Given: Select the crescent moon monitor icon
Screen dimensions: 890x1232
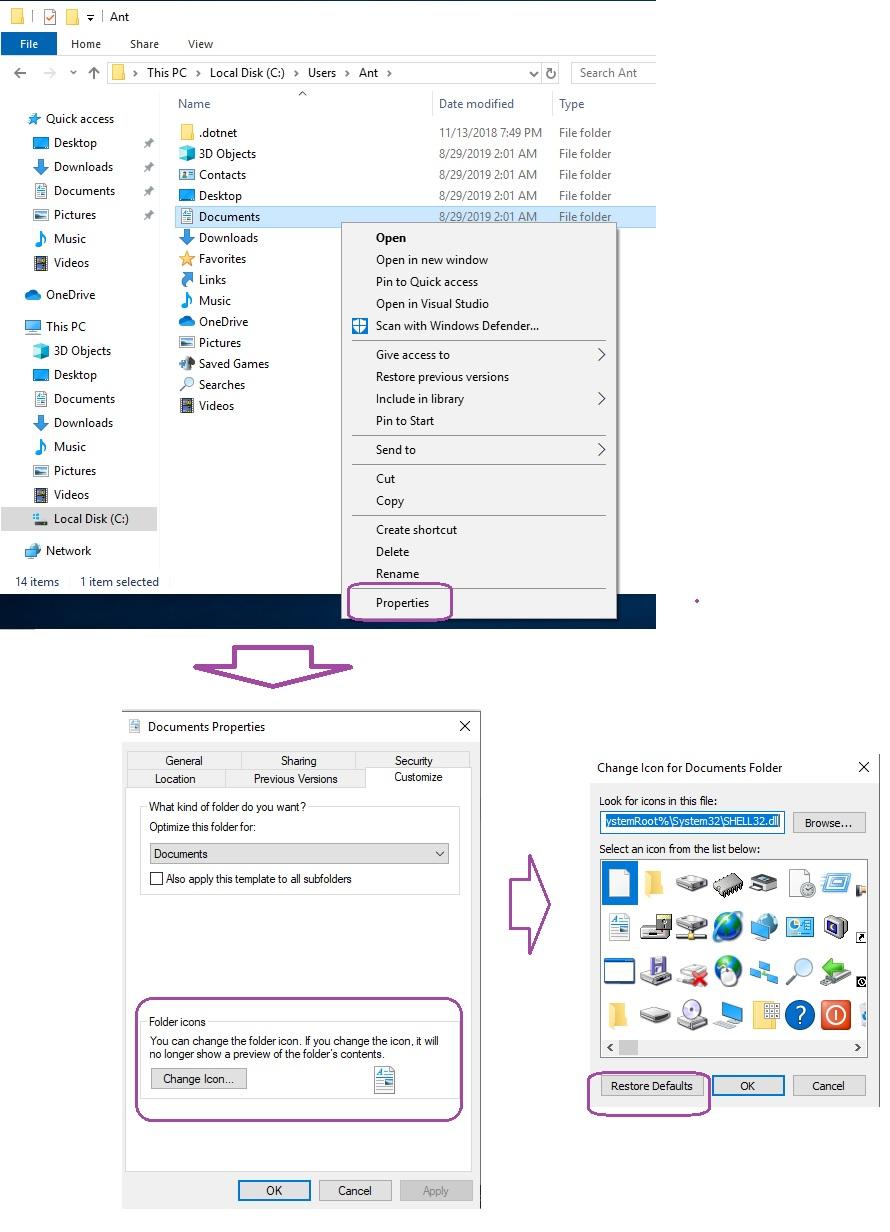Looking at the screenshot, I should tap(835, 927).
